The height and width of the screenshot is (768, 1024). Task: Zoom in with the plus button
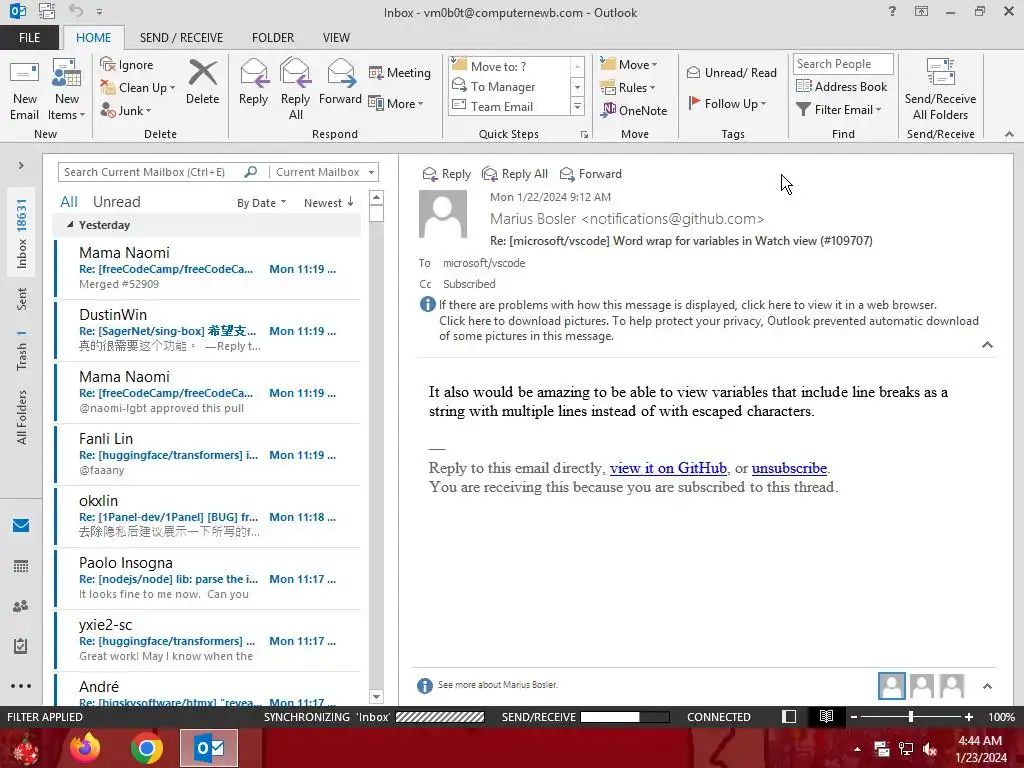[x=969, y=717]
